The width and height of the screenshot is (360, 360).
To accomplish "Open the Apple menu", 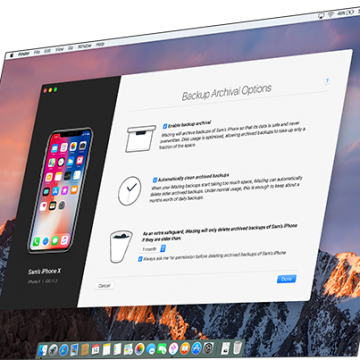I will click(x=11, y=55).
